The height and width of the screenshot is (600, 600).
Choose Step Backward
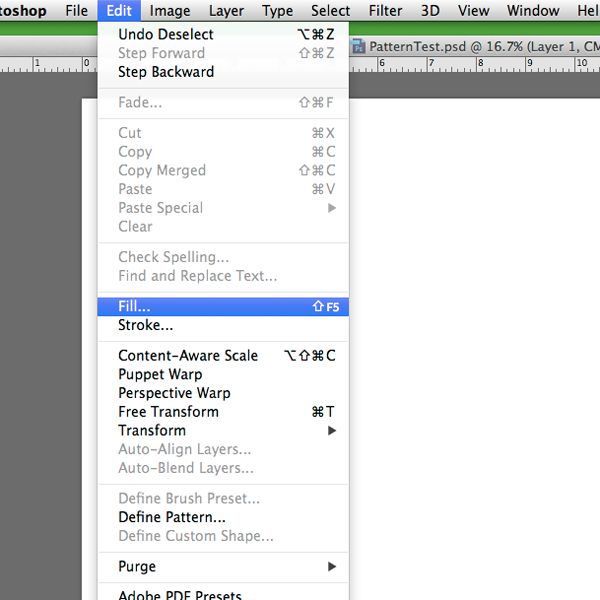(223, 72)
